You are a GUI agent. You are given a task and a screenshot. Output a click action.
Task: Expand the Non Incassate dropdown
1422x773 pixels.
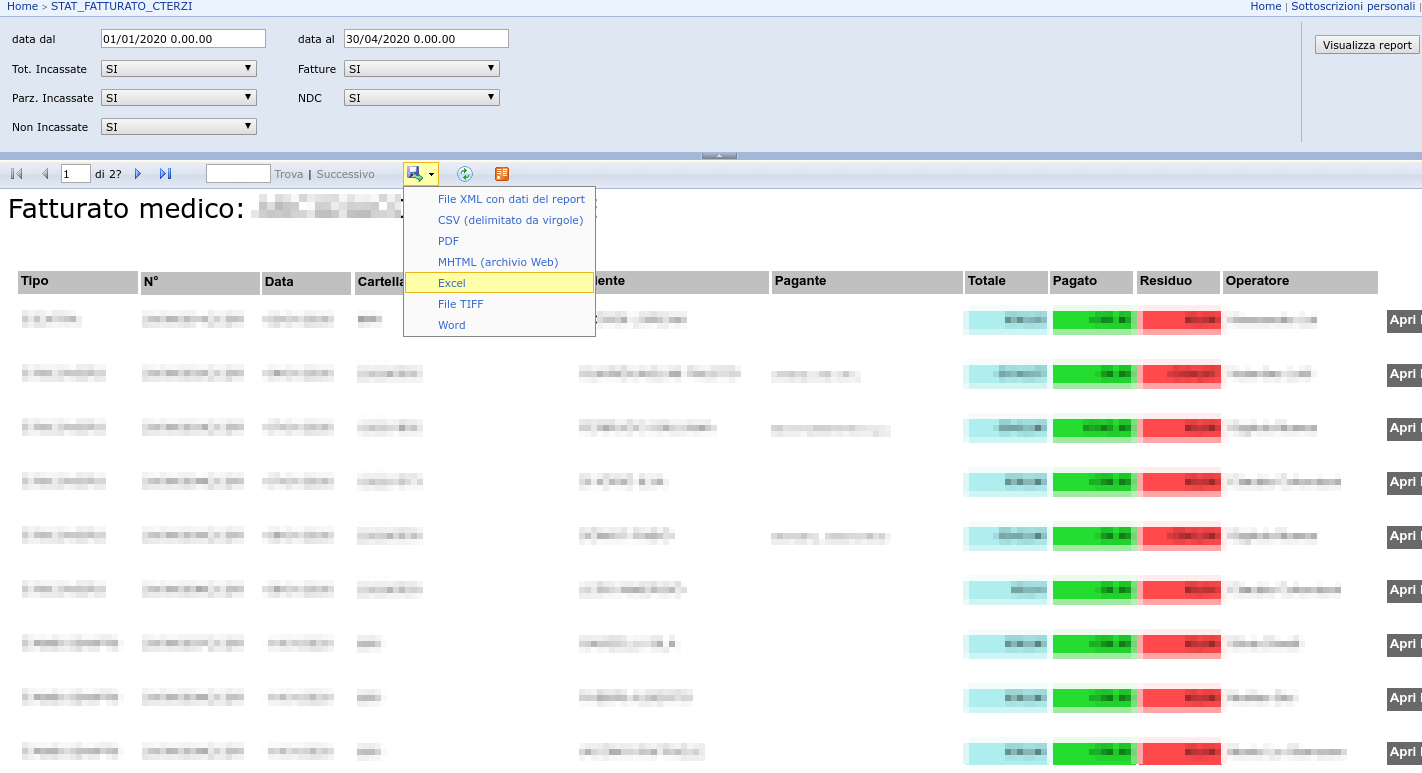click(x=179, y=127)
